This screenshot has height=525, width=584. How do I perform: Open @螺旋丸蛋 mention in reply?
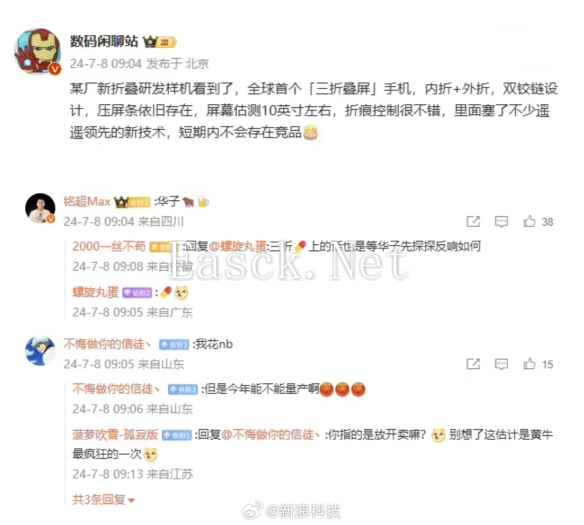[x=238, y=246]
